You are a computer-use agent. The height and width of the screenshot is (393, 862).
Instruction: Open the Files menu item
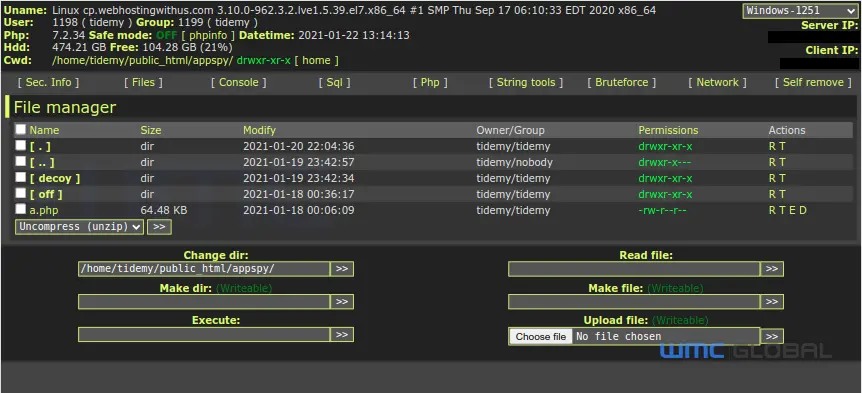[x=143, y=82]
